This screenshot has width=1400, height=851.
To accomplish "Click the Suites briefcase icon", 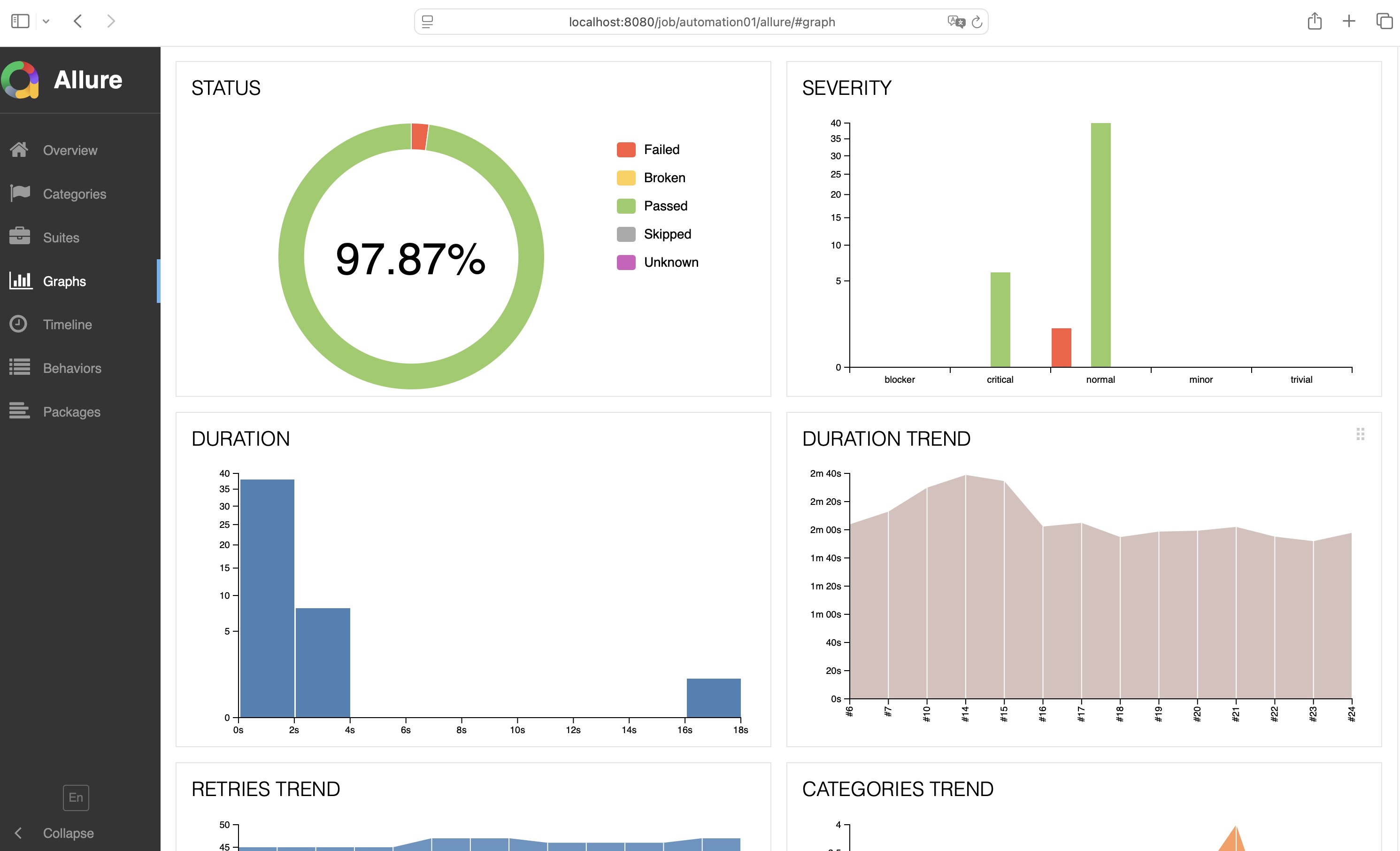I will point(19,237).
